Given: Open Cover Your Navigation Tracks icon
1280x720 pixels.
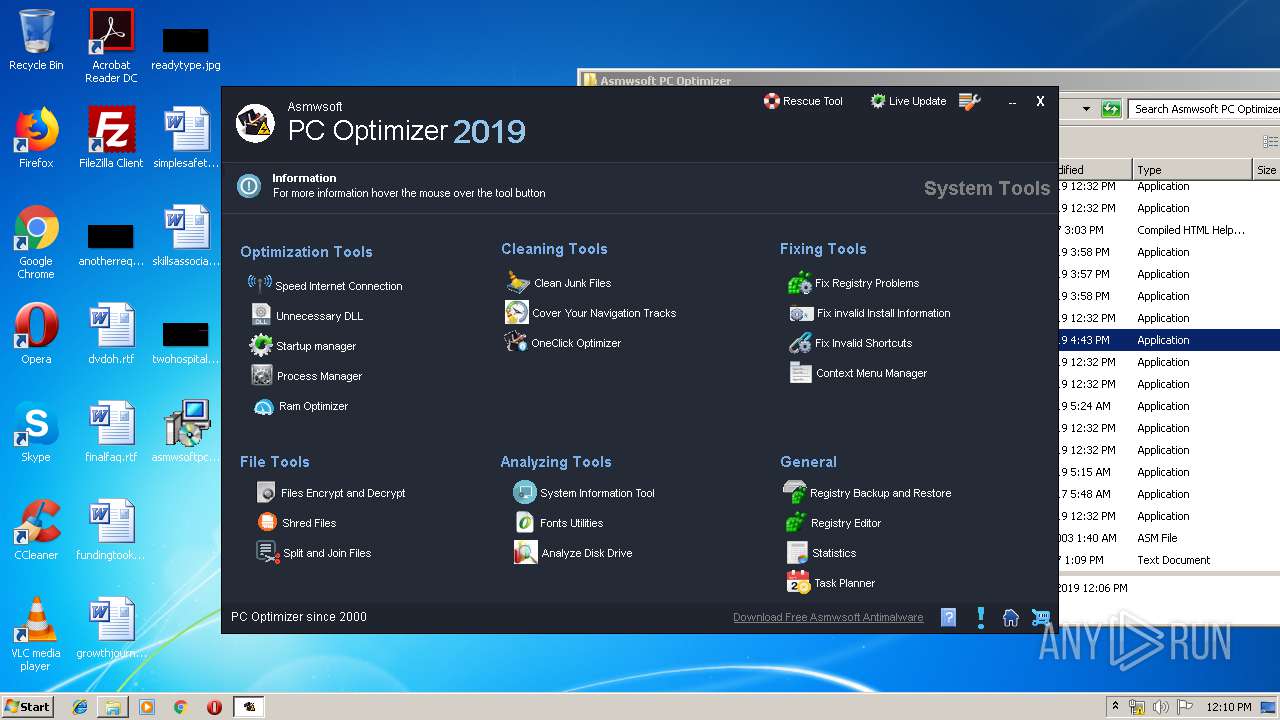Looking at the screenshot, I should click(x=516, y=312).
